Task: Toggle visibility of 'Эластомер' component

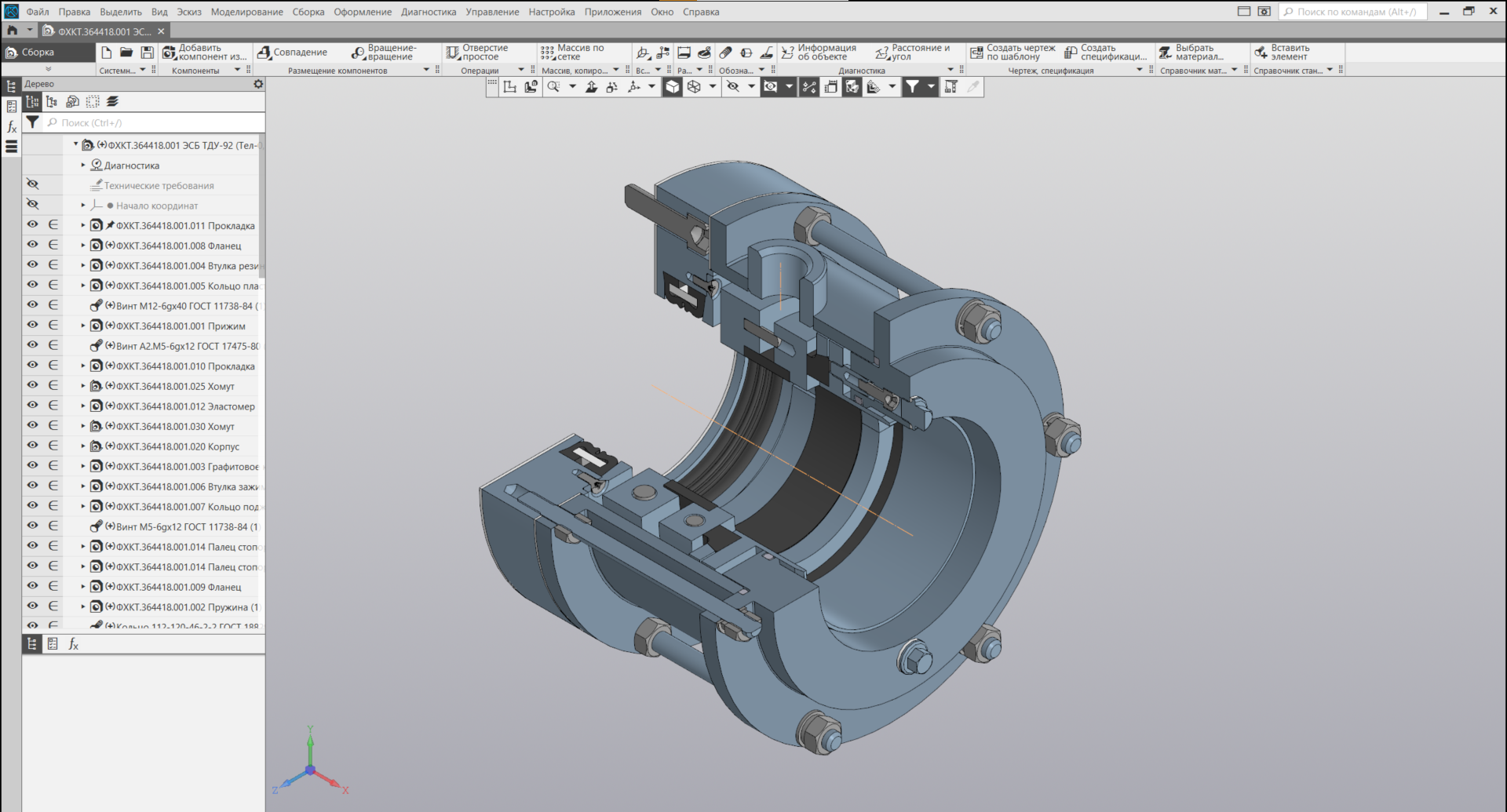Action: (x=32, y=406)
